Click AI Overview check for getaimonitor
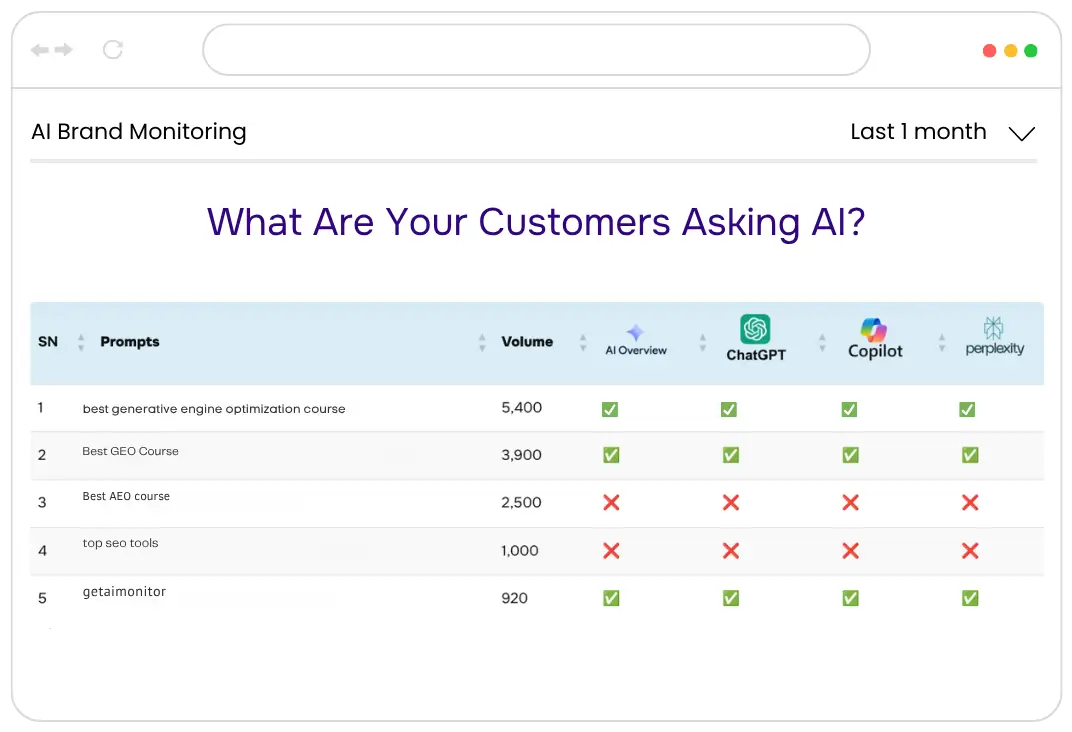This screenshot has height=732, width=1072. (611, 599)
